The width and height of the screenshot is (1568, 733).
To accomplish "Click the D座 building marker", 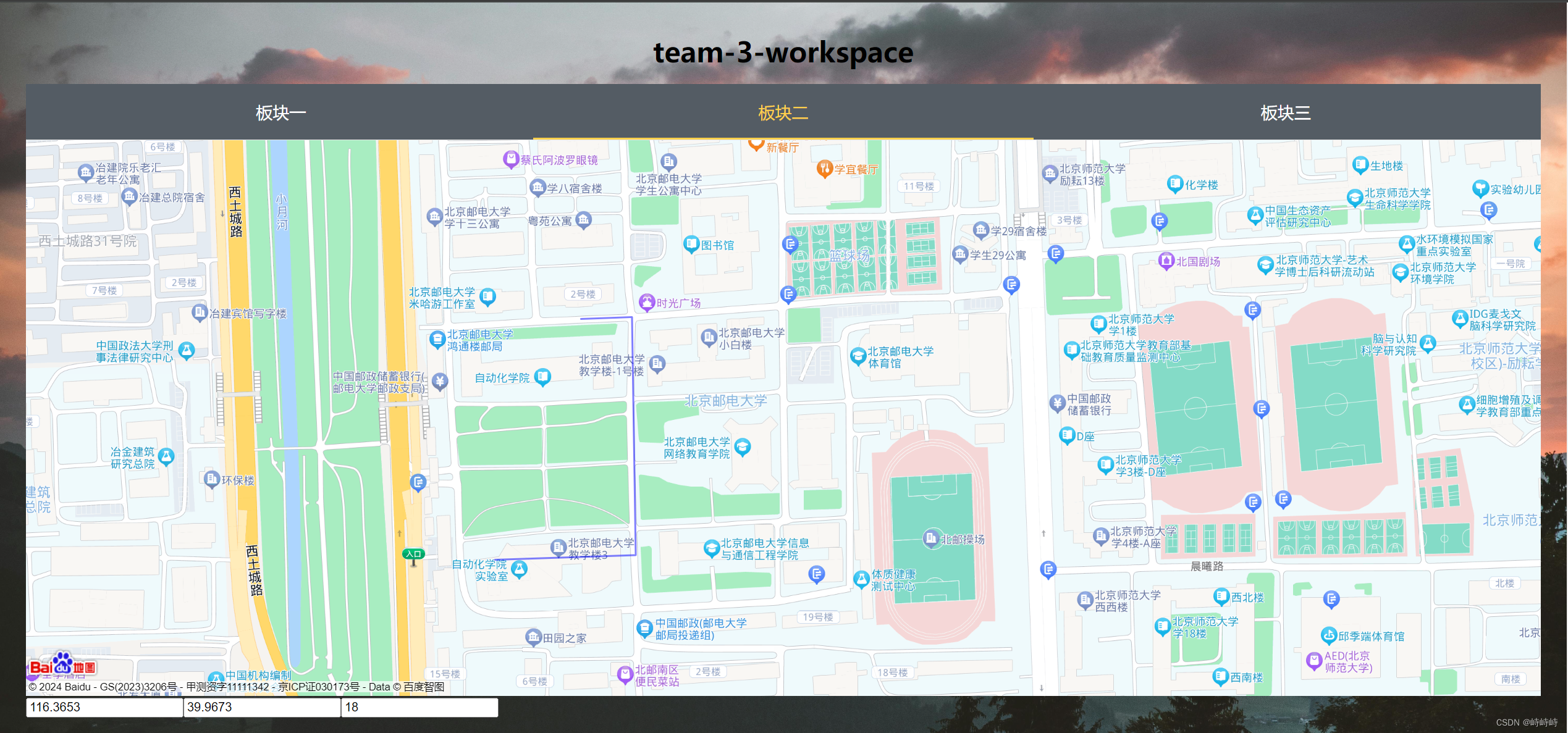I will click(x=1067, y=435).
